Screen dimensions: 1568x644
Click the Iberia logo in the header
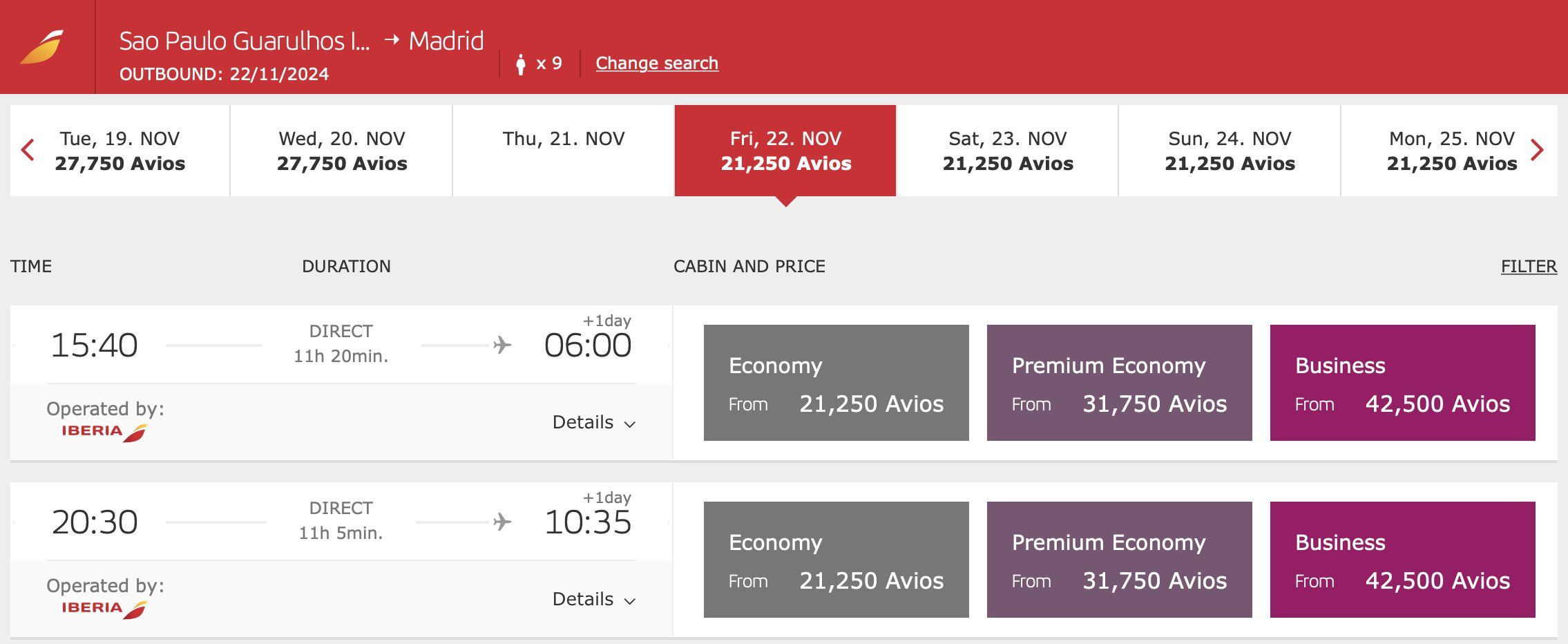42,47
